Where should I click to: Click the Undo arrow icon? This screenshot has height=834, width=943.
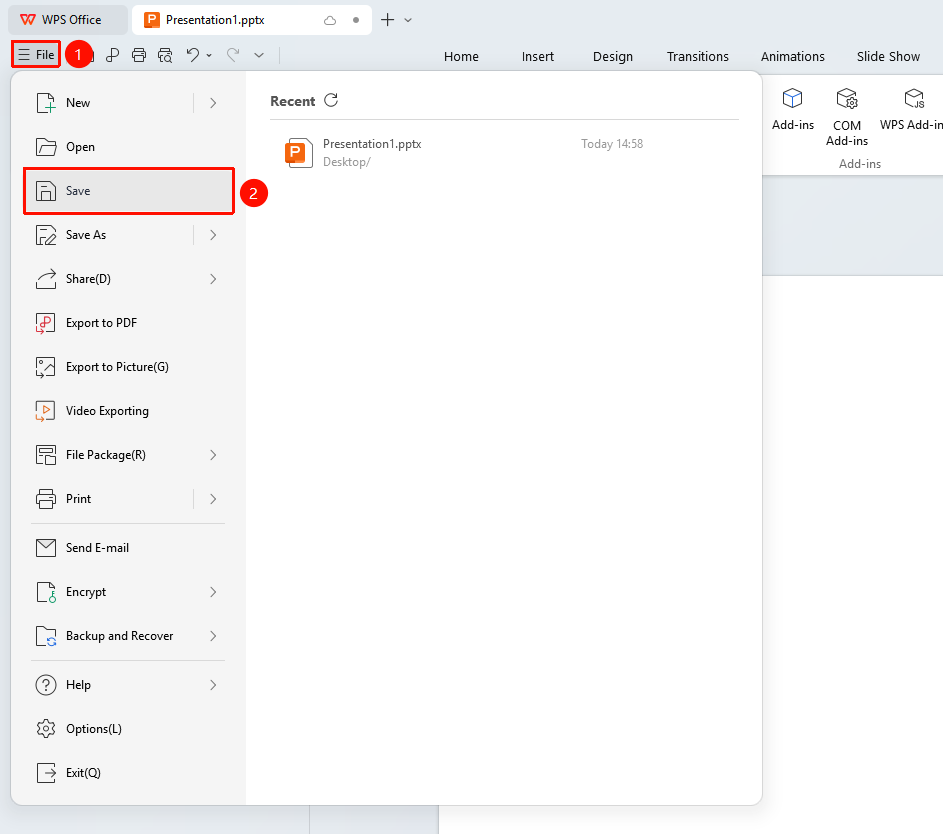(x=192, y=55)
